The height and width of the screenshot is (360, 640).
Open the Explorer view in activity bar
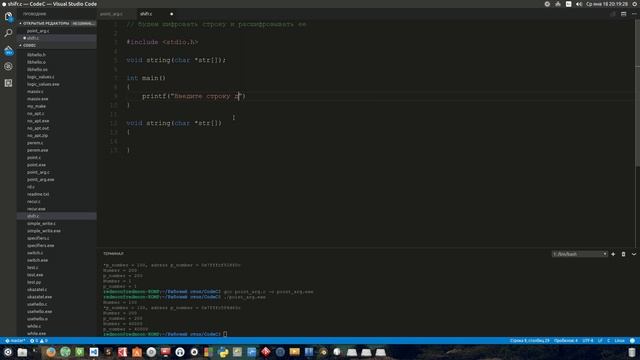(x=8, y=16)
